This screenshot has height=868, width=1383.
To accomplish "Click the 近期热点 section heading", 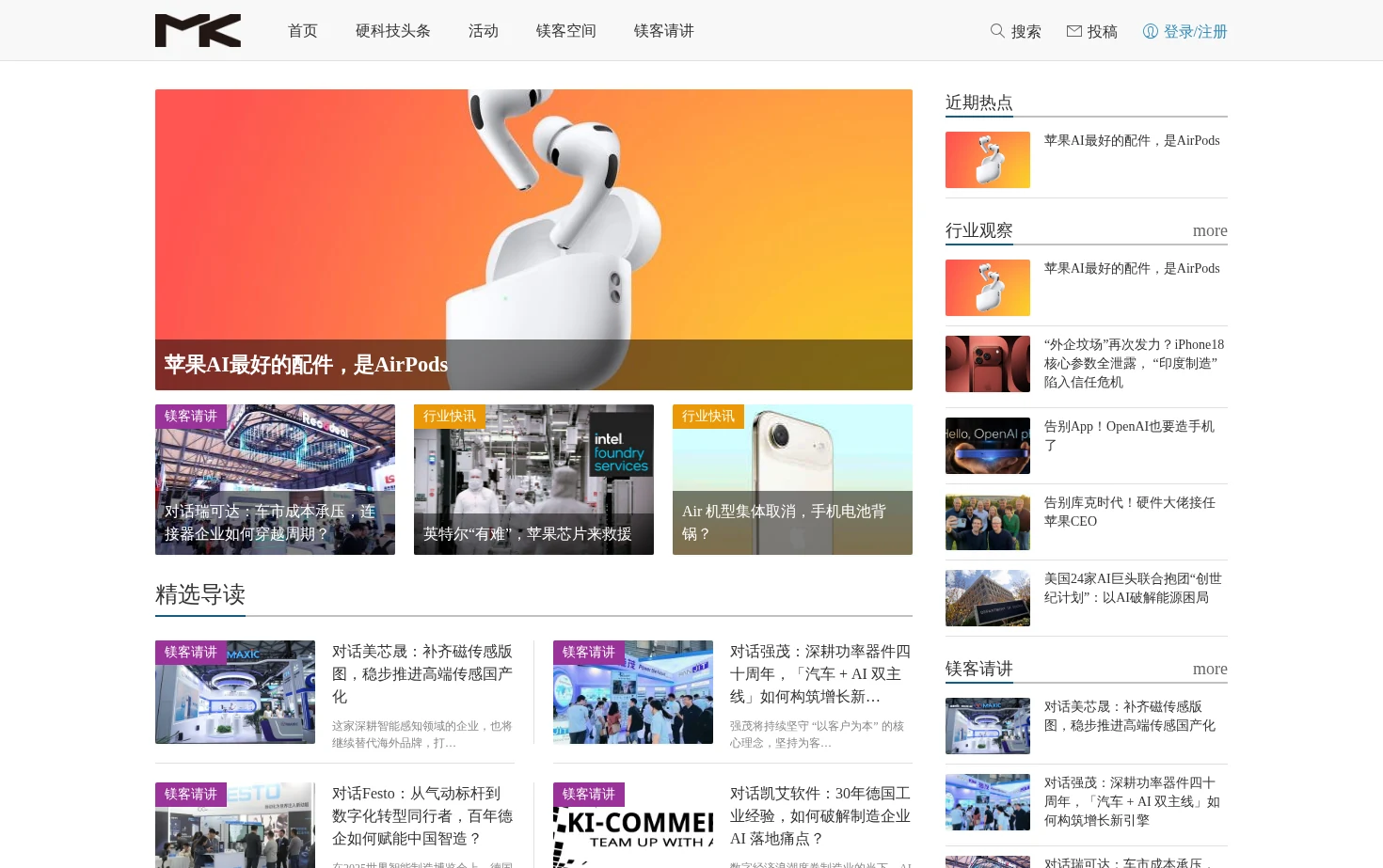I will 979,103.
